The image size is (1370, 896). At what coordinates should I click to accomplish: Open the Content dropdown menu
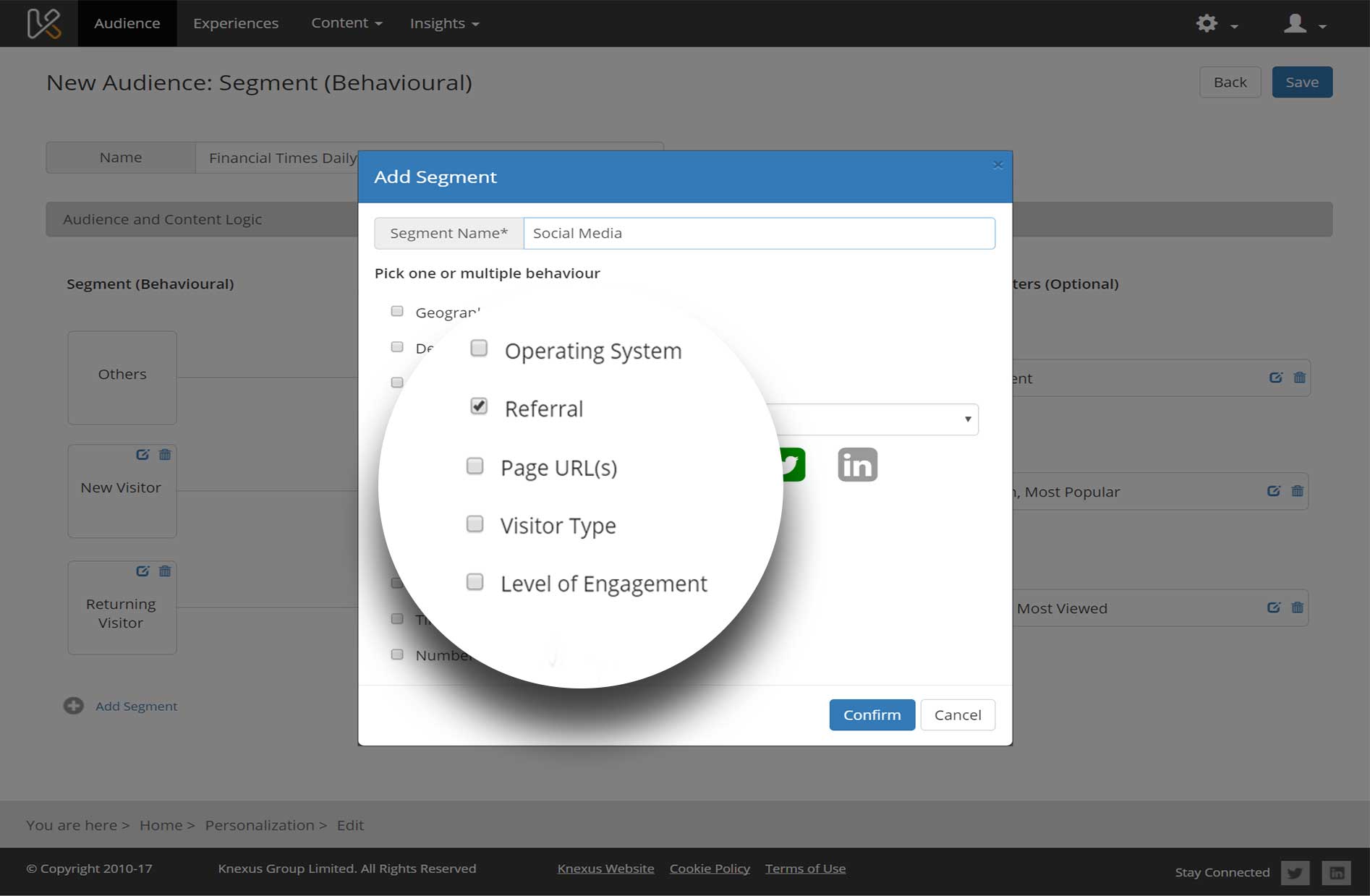(x=346, y=23)
